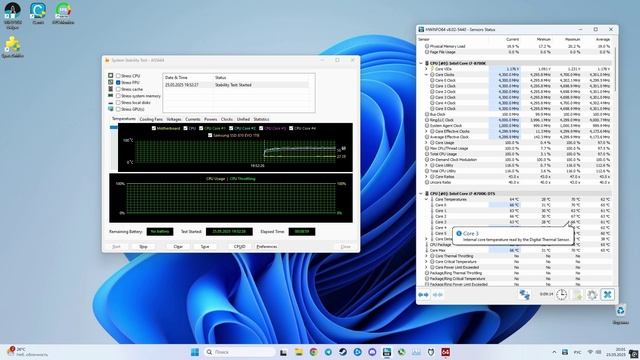Toggle the CPU Core #1 graph checkbox
640x360 pixels.
click(201, 128)
